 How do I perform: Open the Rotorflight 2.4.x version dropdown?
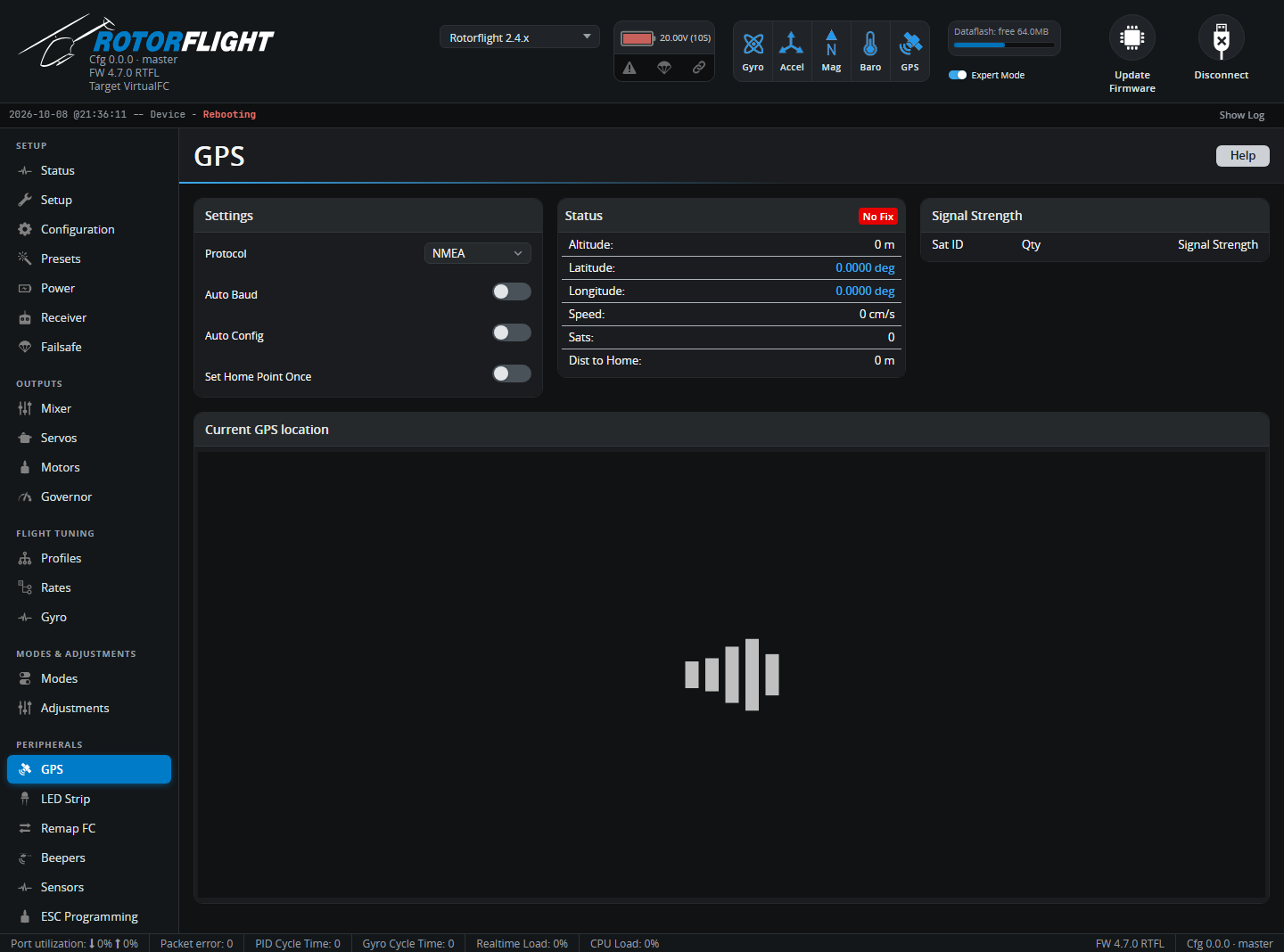click(x=520, y=37)
